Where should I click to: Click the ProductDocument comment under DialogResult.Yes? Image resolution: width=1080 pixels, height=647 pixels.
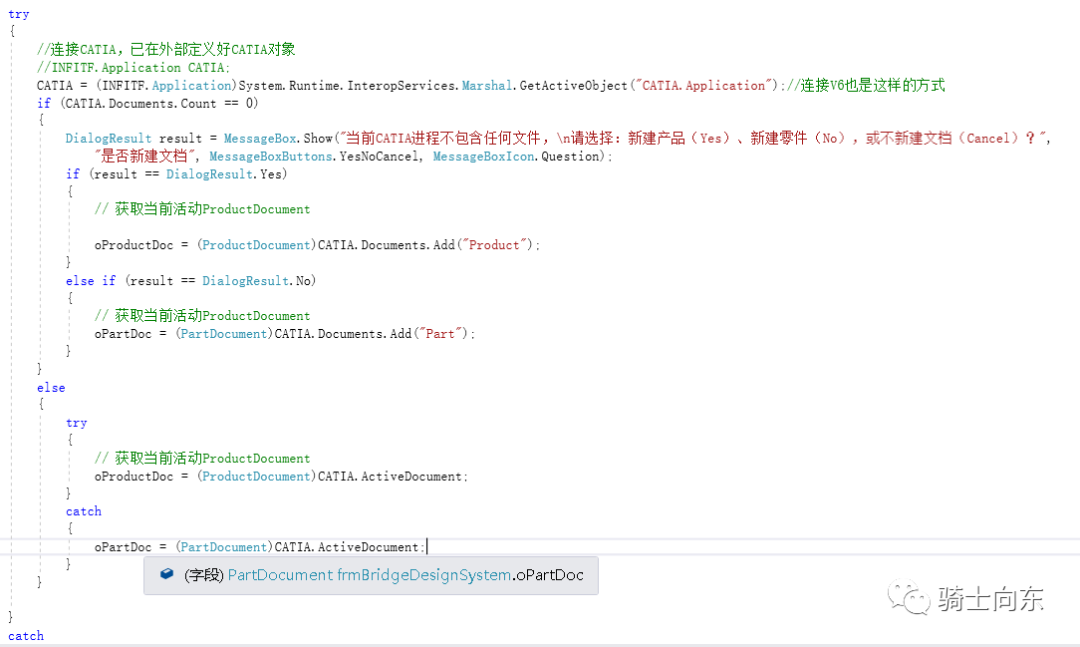(202, 209)
